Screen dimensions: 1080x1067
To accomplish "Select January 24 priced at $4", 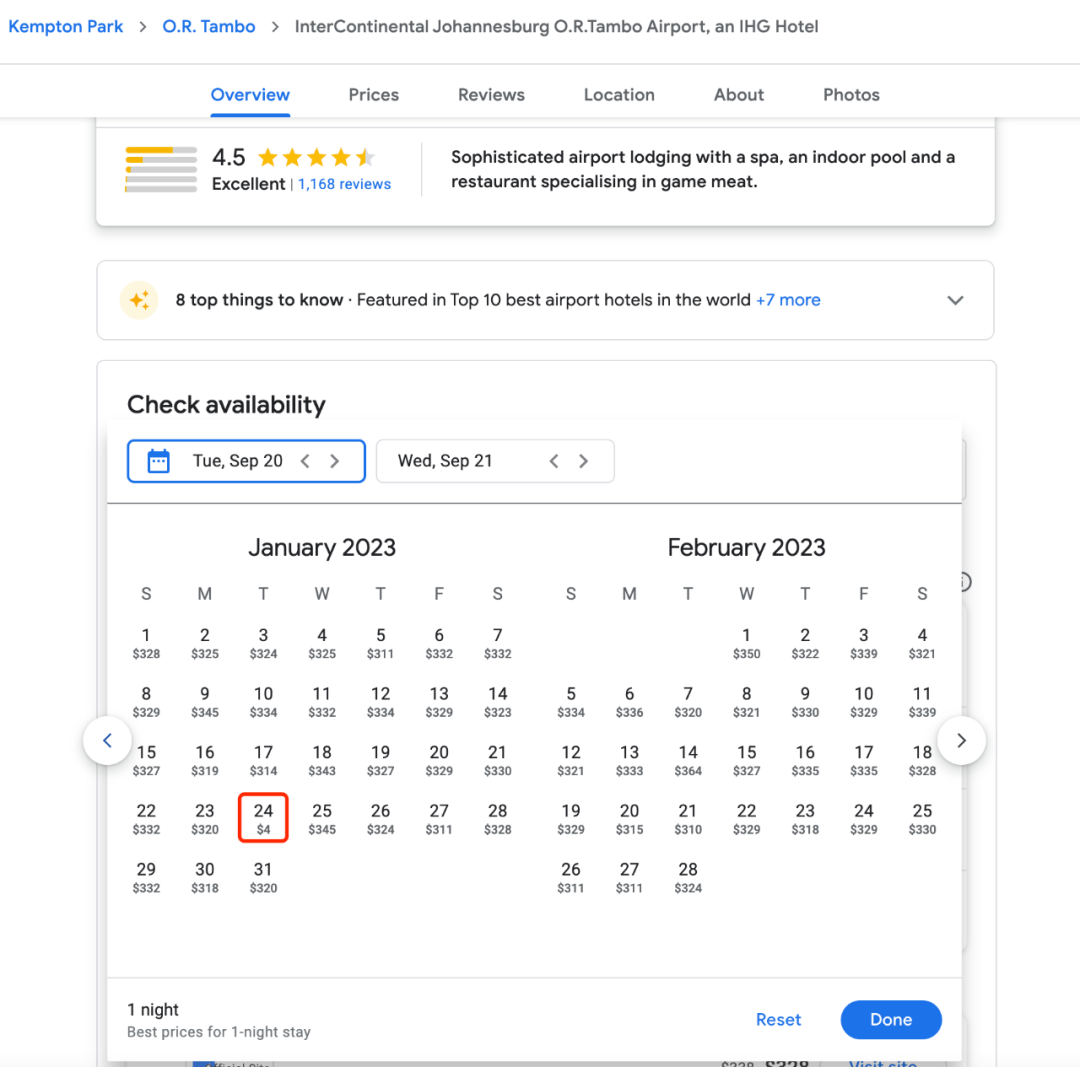I will click(263, 818).
